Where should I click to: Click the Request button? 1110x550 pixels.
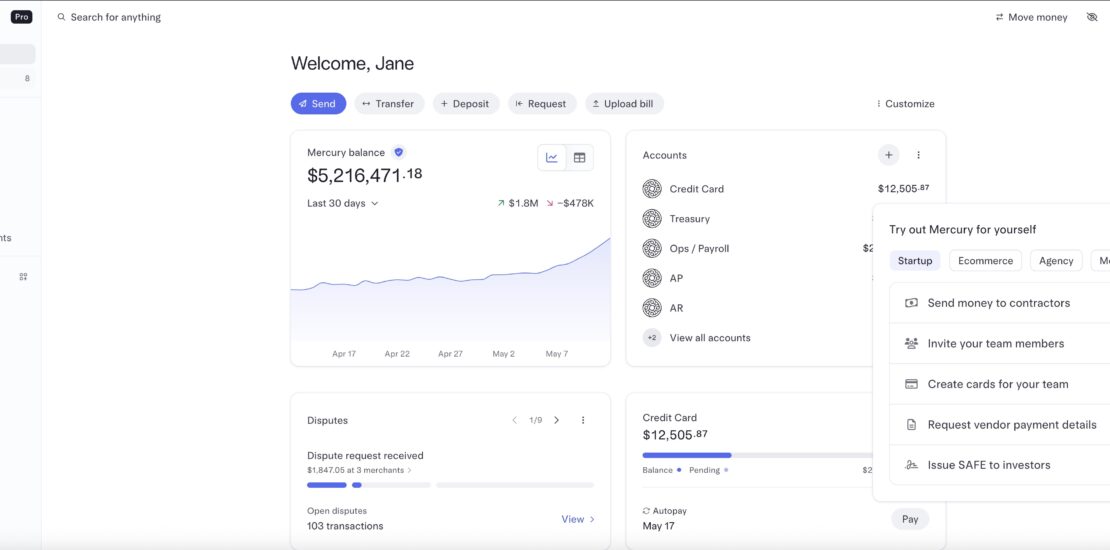tap(542, 103)
